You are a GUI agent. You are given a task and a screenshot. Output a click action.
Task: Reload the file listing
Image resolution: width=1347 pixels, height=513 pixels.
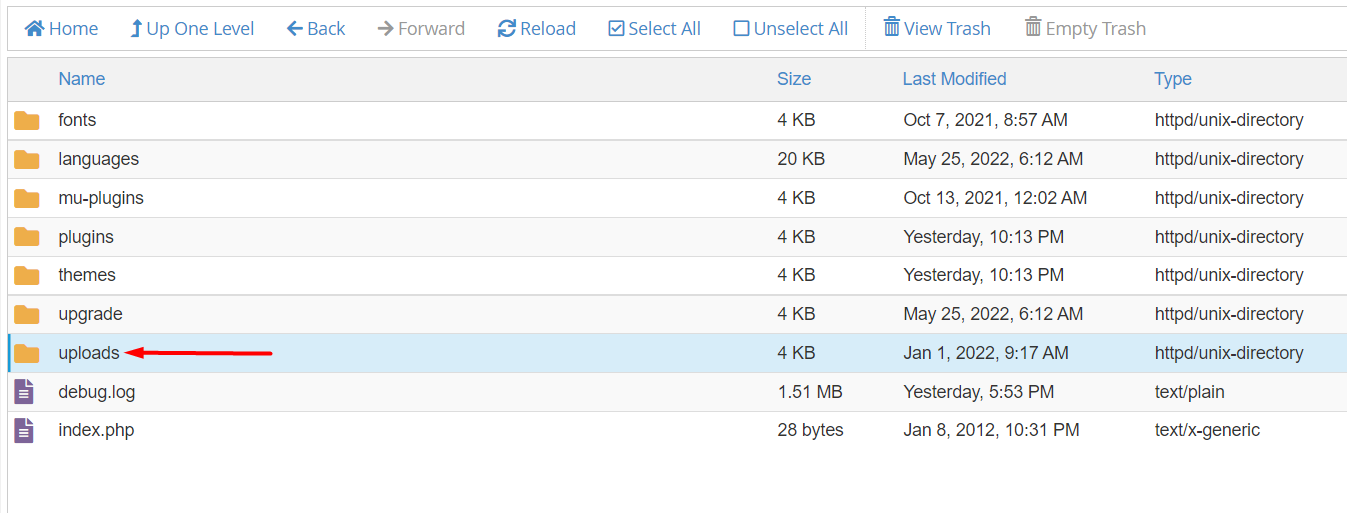coord(537,29)
